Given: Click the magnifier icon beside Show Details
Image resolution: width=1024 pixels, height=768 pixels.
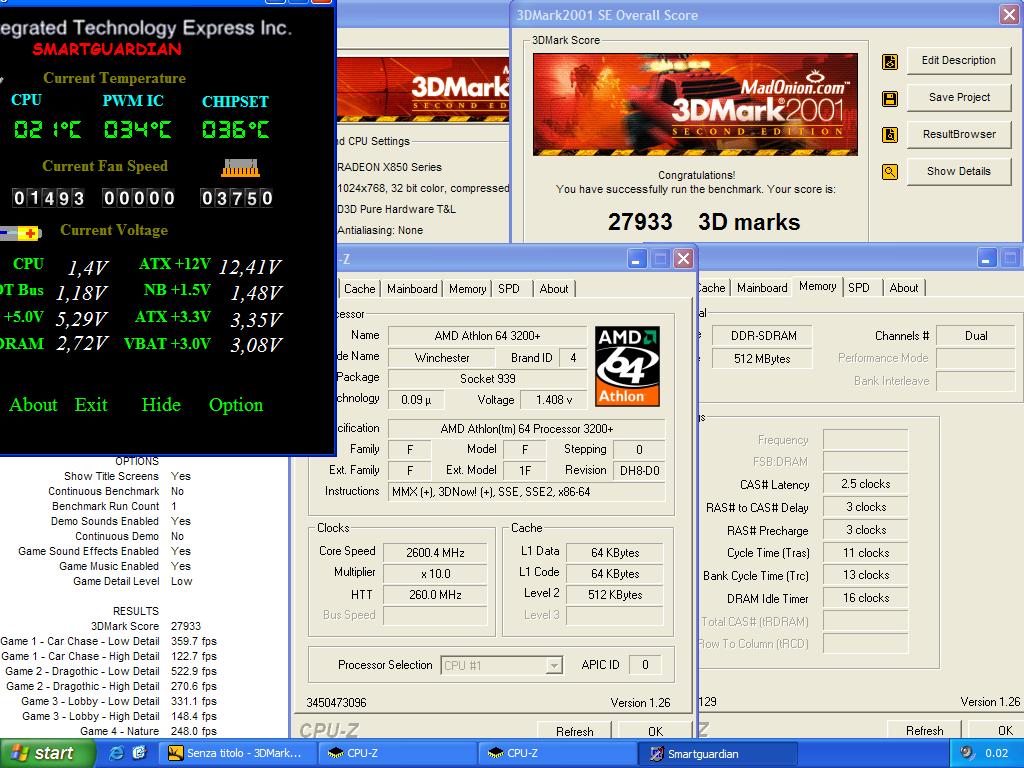Looking at the screenshot, I should (x=889, y=172).
